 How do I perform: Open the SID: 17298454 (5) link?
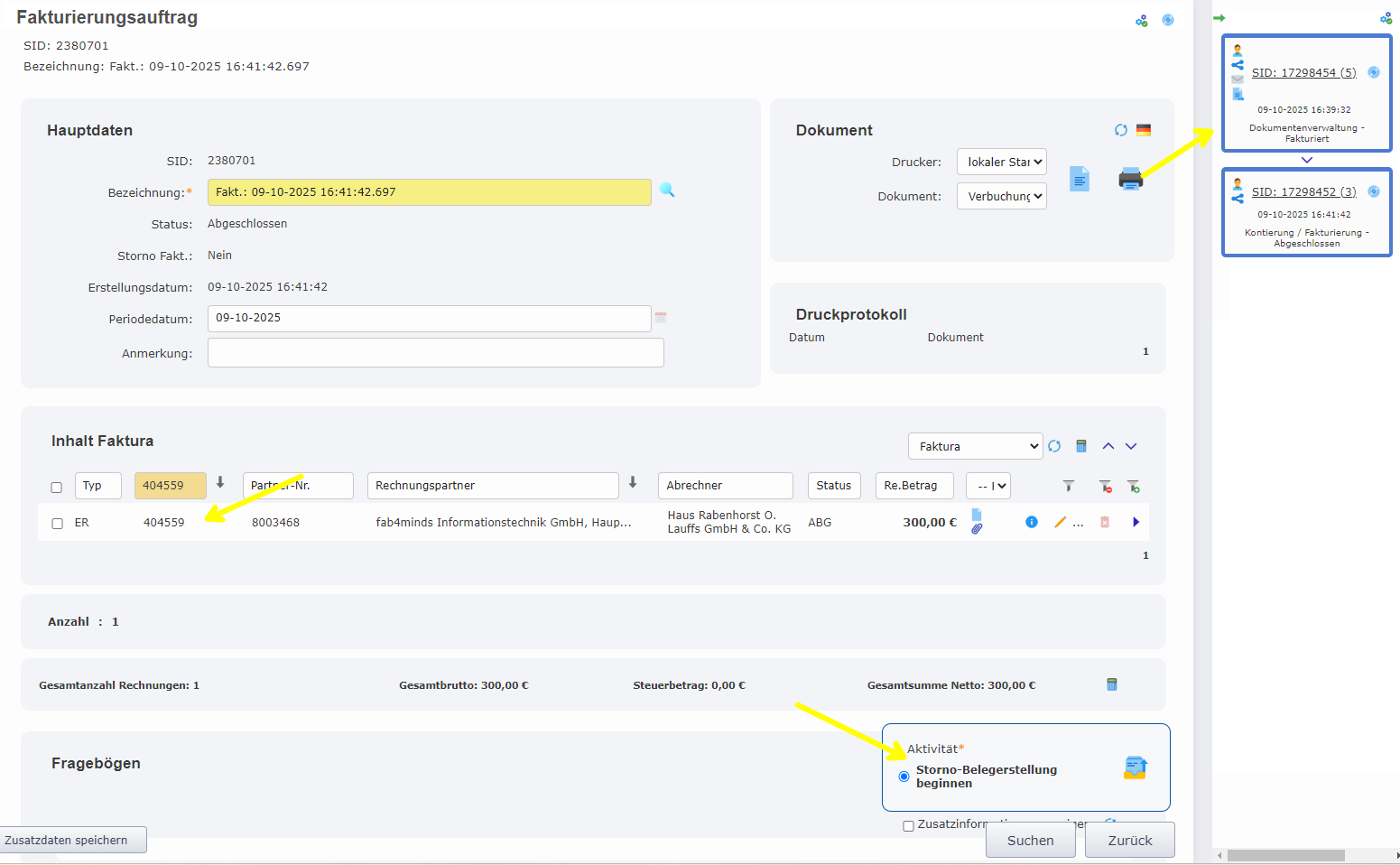click(1303, 72)
